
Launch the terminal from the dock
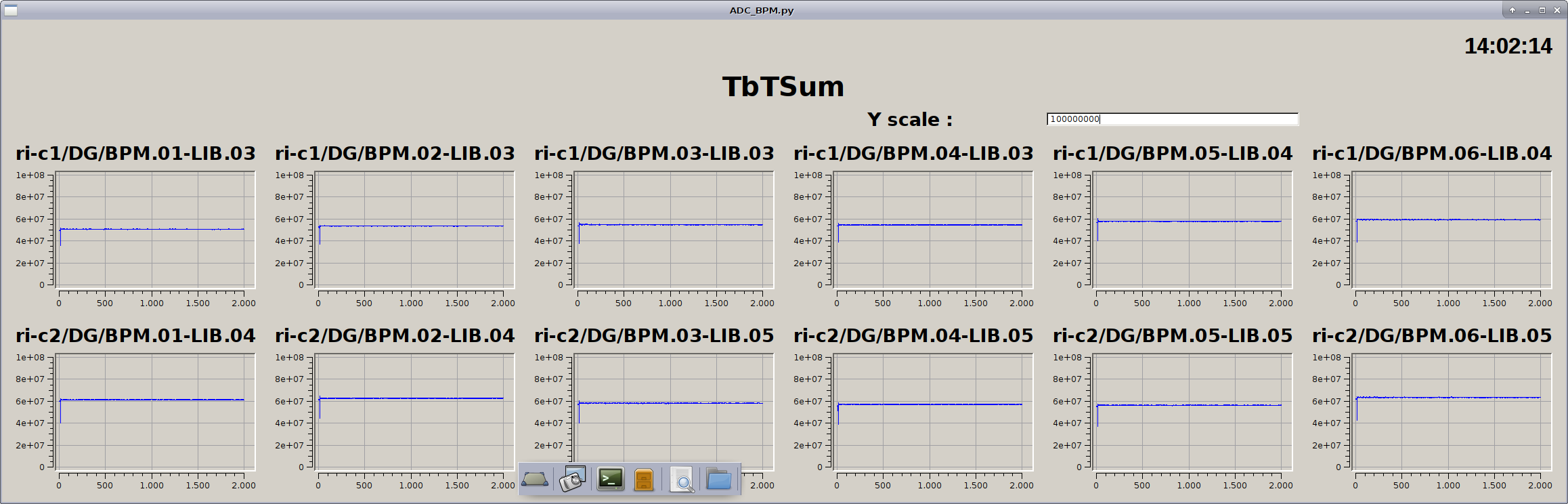point(610,480)
